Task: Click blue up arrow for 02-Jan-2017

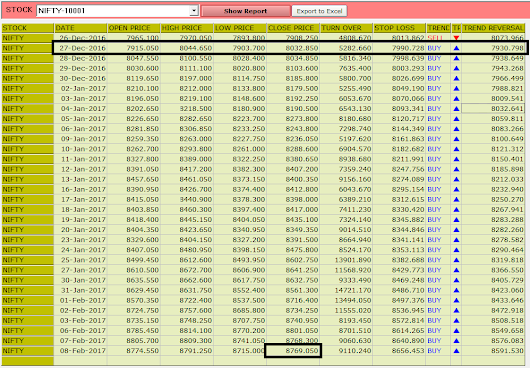Action: point(456,89)
